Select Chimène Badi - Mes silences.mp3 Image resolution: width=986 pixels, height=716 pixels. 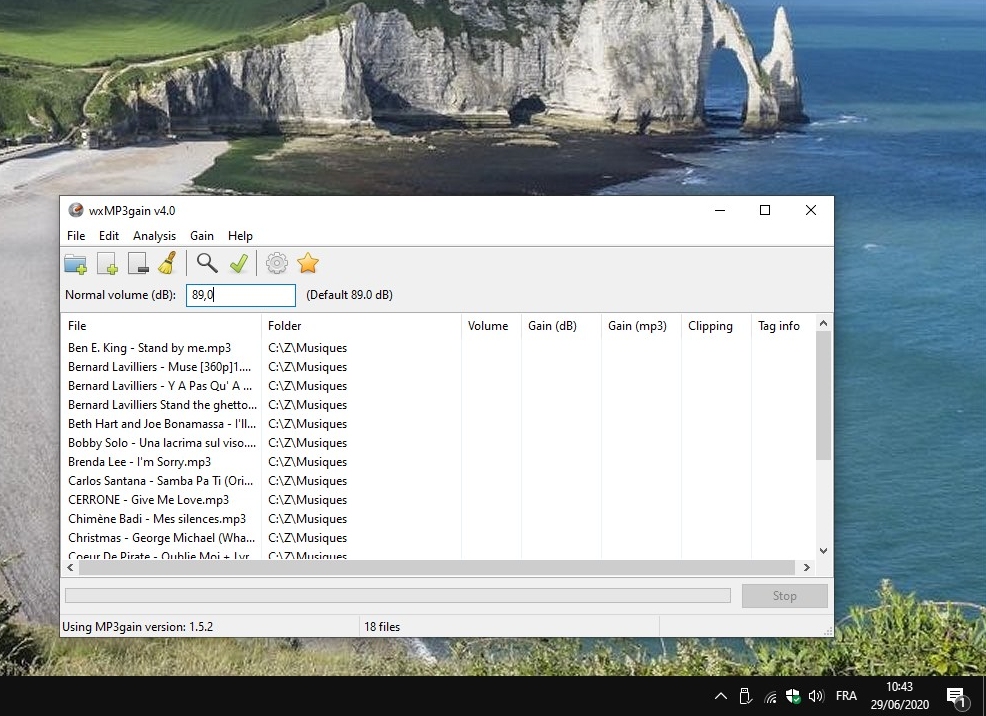click(x=157, y=519)
